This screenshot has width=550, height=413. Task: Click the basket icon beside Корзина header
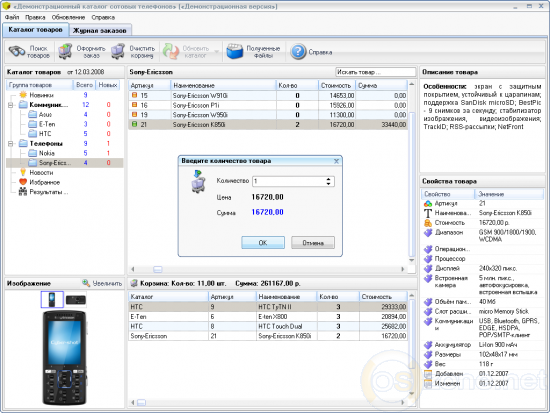tap(134, 283)
